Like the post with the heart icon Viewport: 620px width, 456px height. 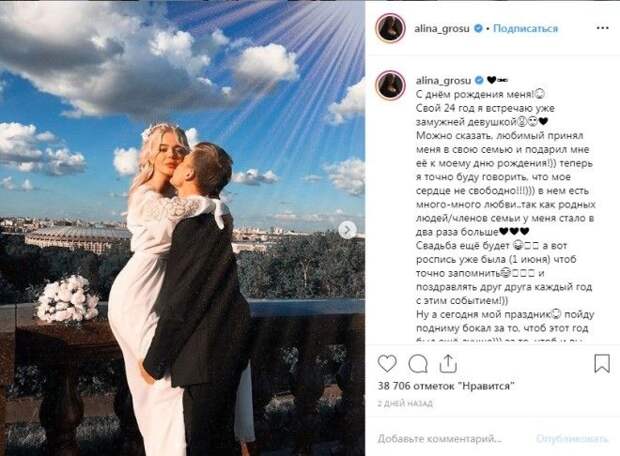tap(387, 363)
